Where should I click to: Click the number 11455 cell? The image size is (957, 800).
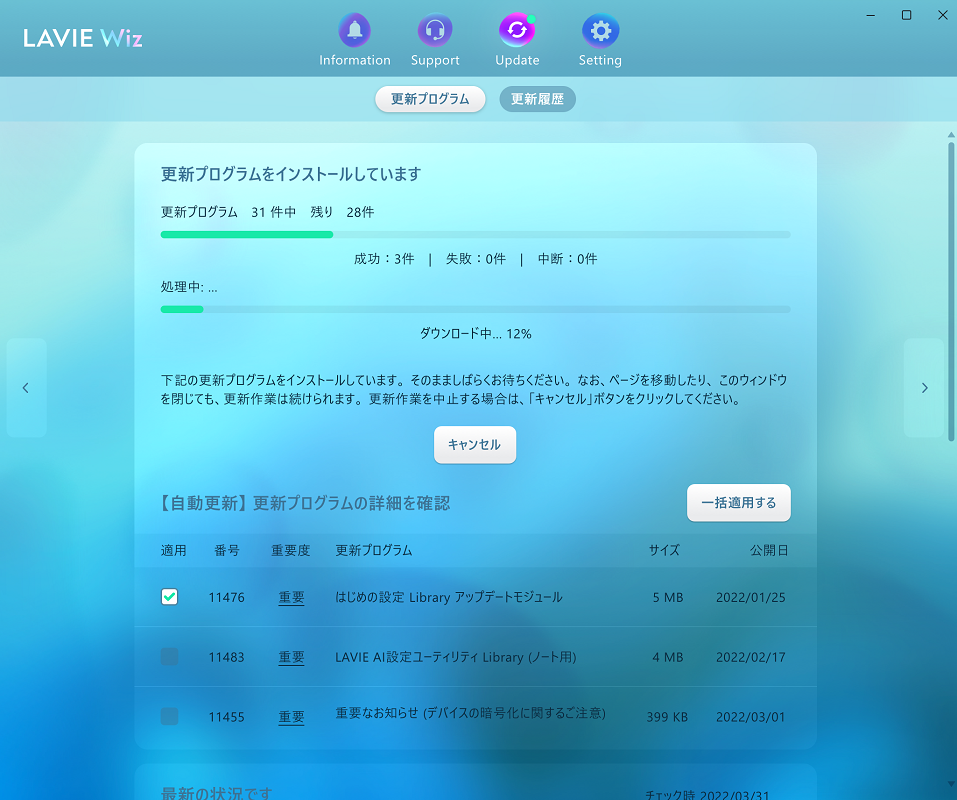pos(226,717)
